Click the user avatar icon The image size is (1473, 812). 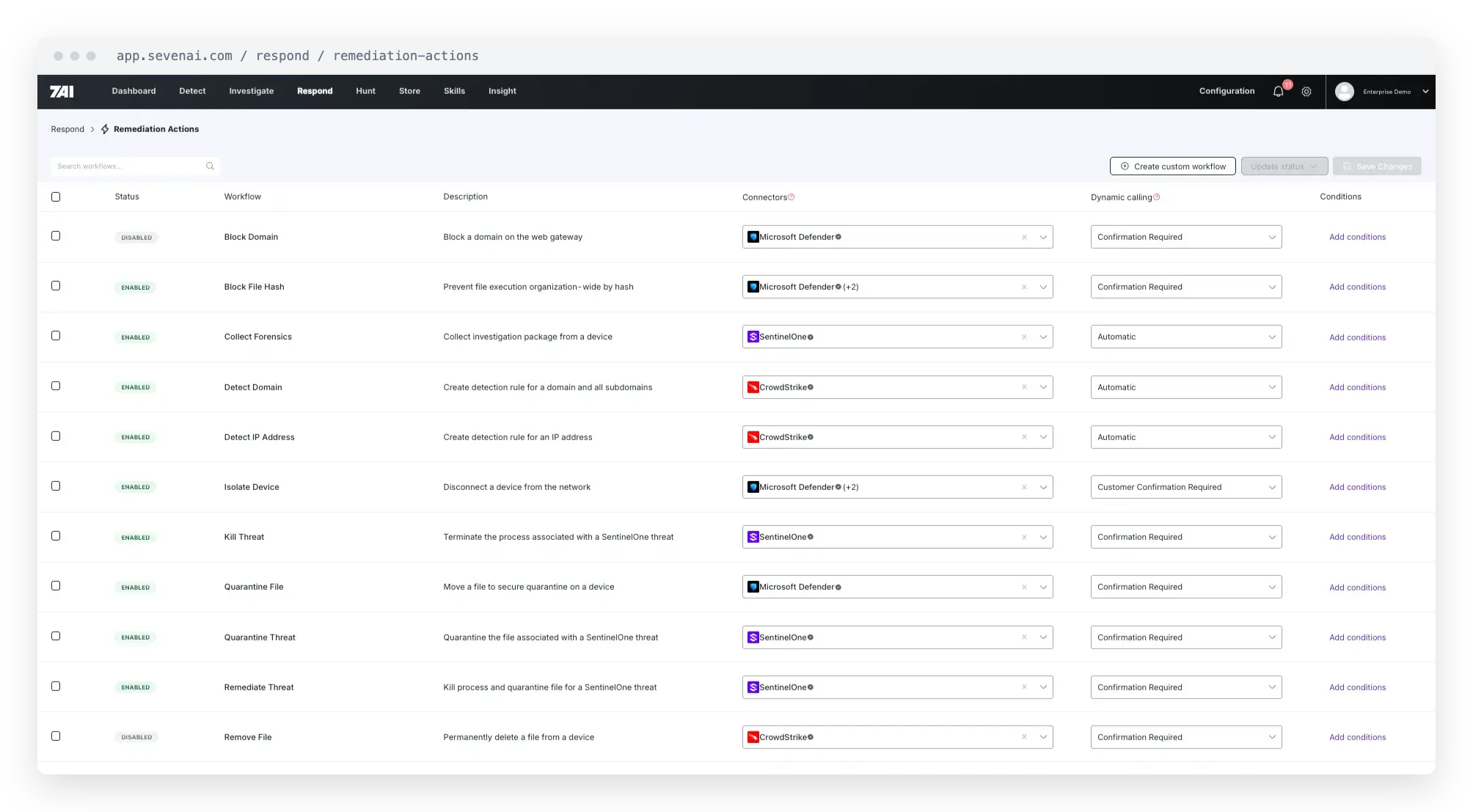click(x=1345, y=92)
